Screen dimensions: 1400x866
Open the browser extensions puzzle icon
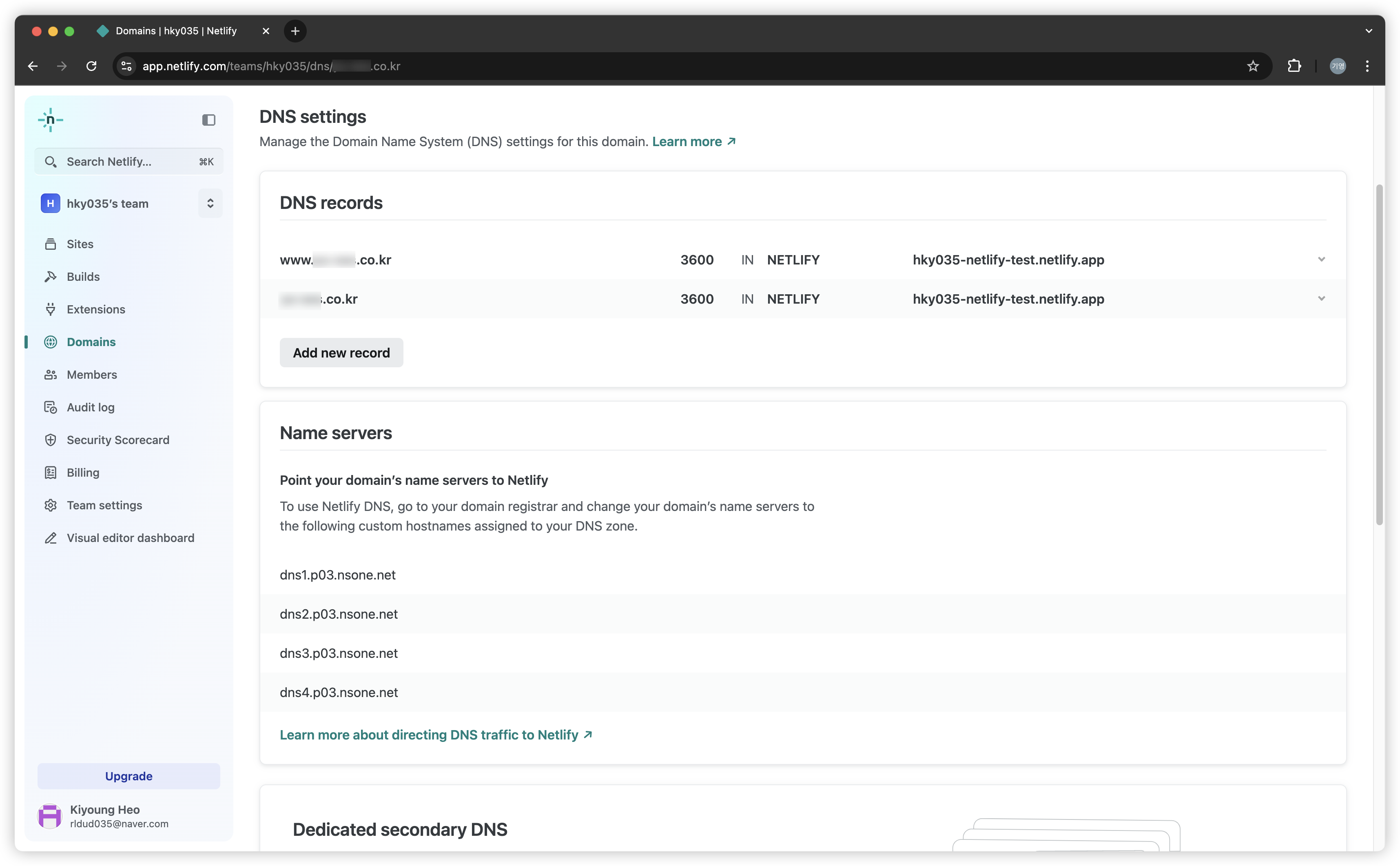1294,66
